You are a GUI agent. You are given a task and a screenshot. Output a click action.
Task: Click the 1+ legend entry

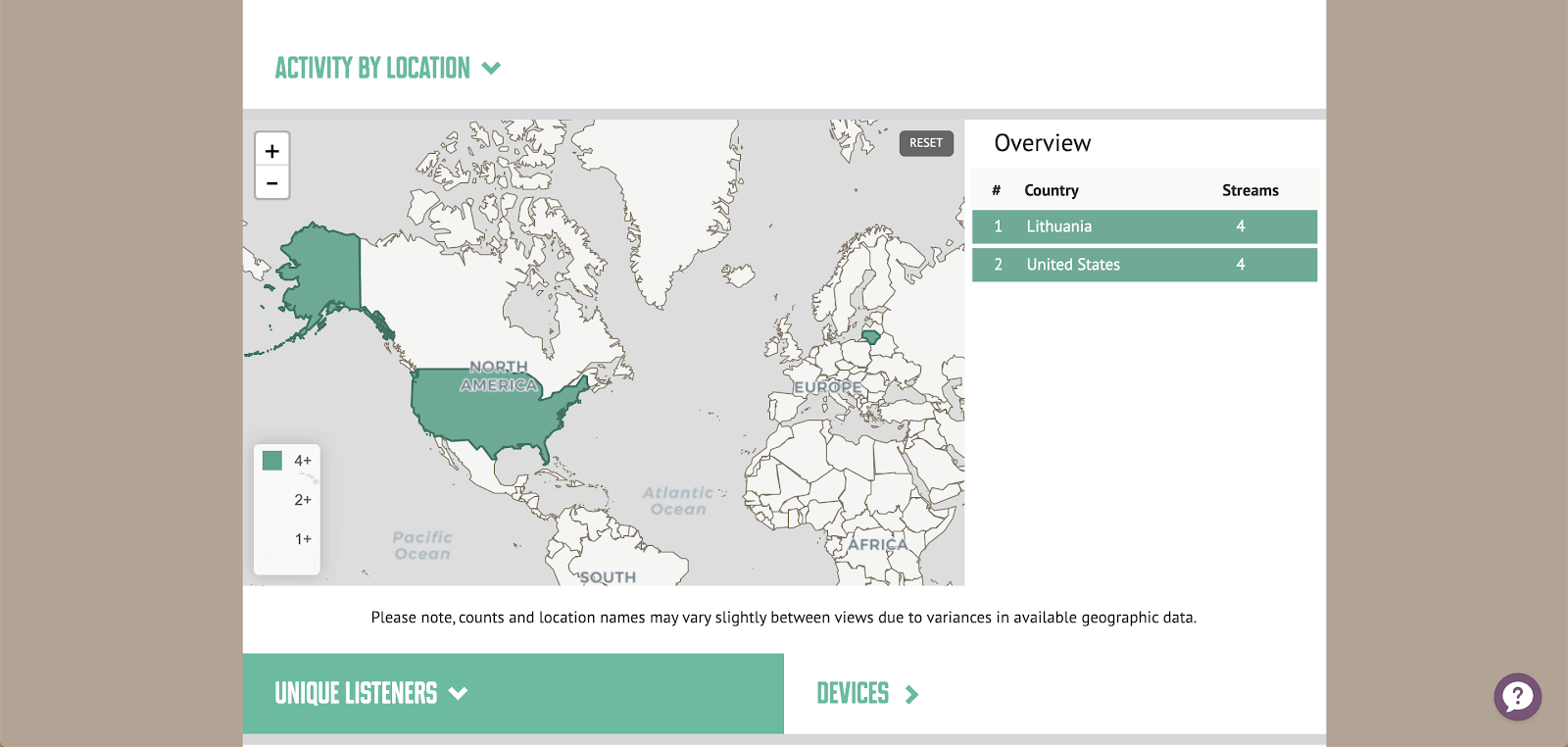coord(302,539)
